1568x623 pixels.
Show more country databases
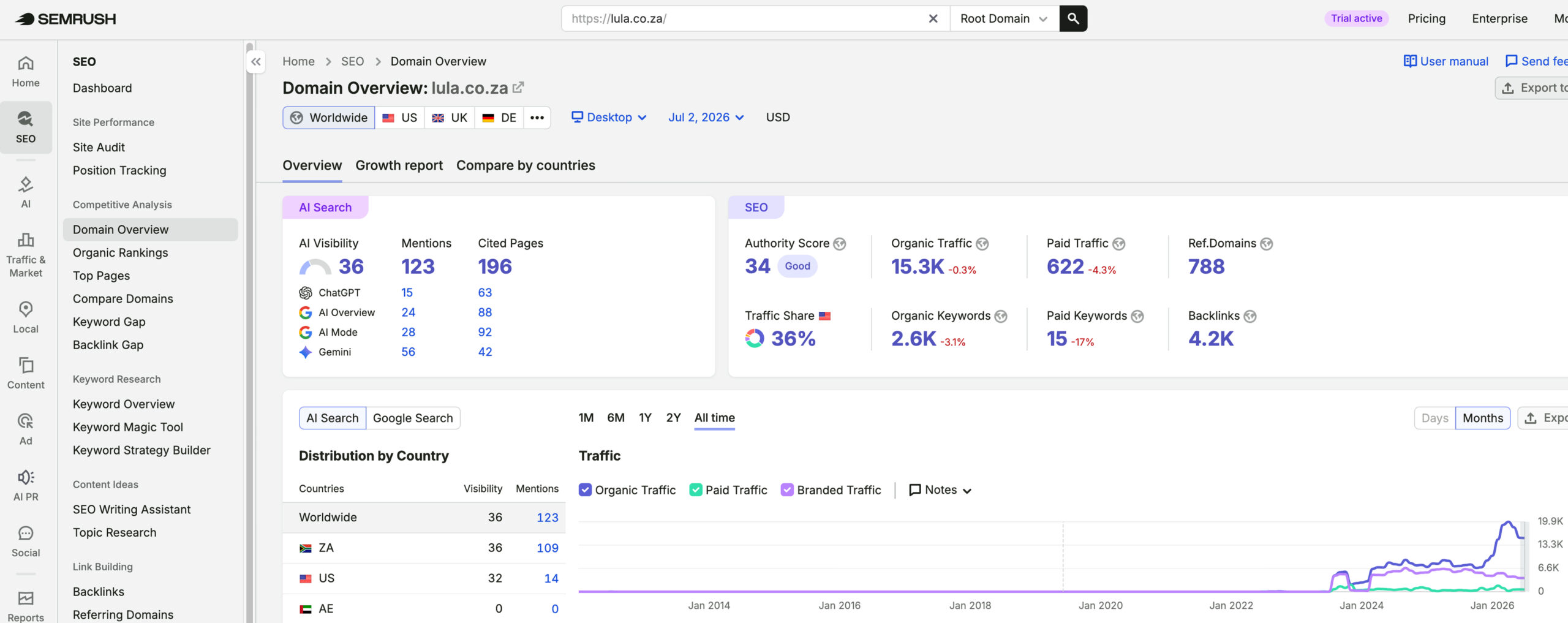[x=537, y=118]
